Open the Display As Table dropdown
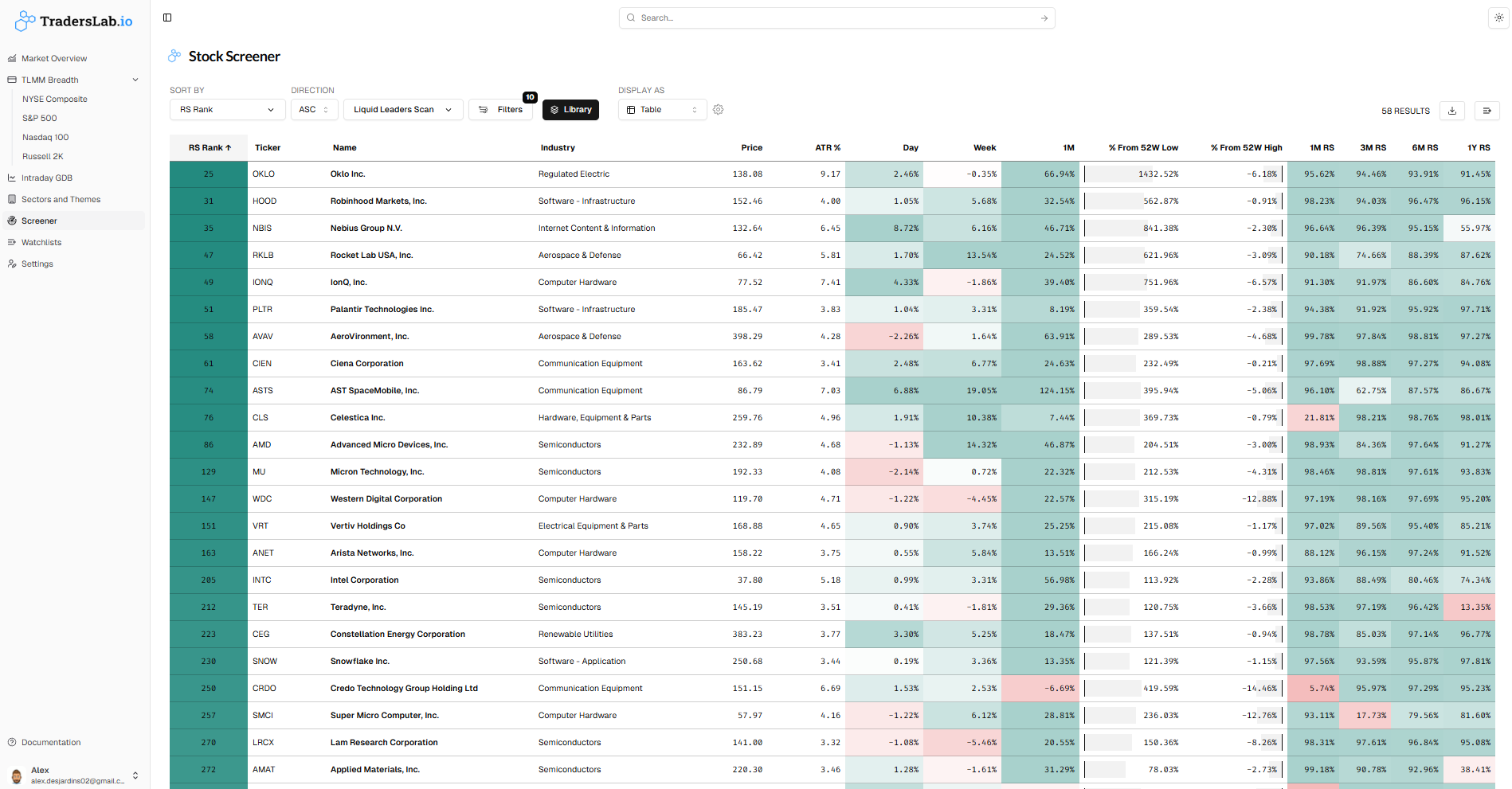1512x789 pixels. pos(662,110)
